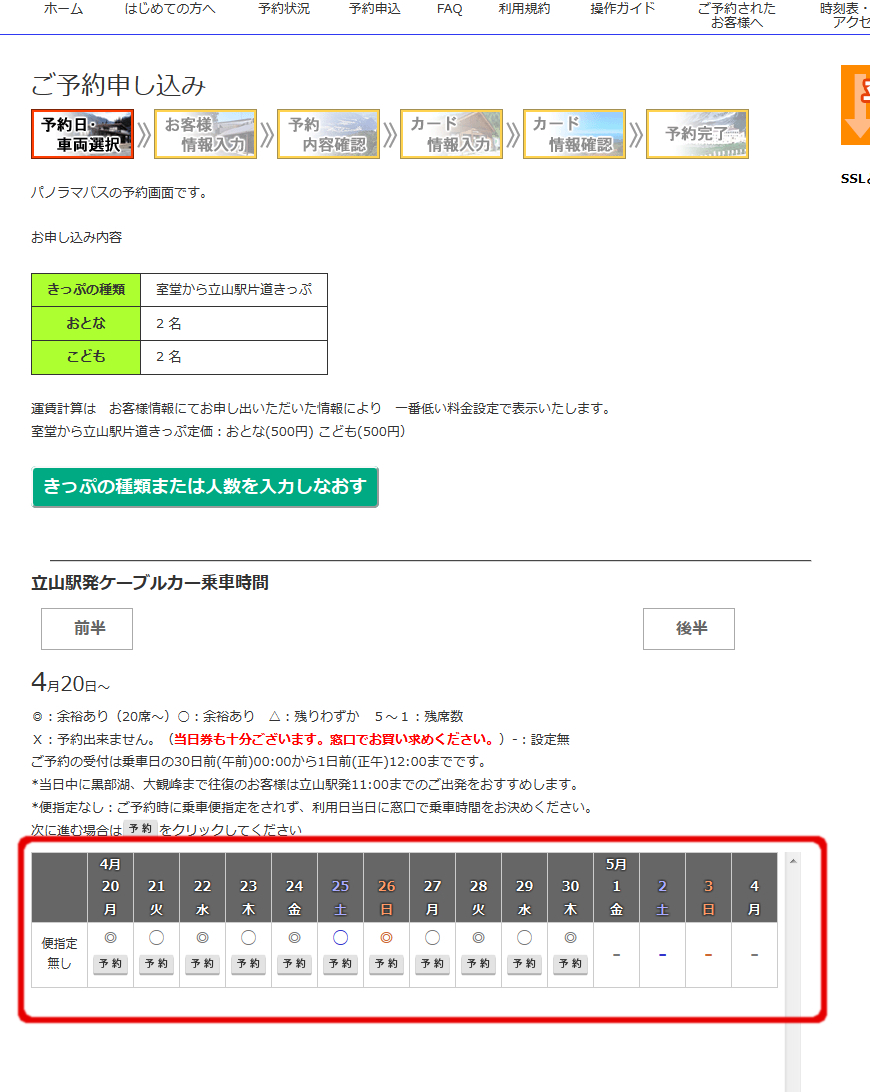This screenshot has height=1092, width=870.
Task: Click the ◎ availability mark for the 20th
Action: 111,938
